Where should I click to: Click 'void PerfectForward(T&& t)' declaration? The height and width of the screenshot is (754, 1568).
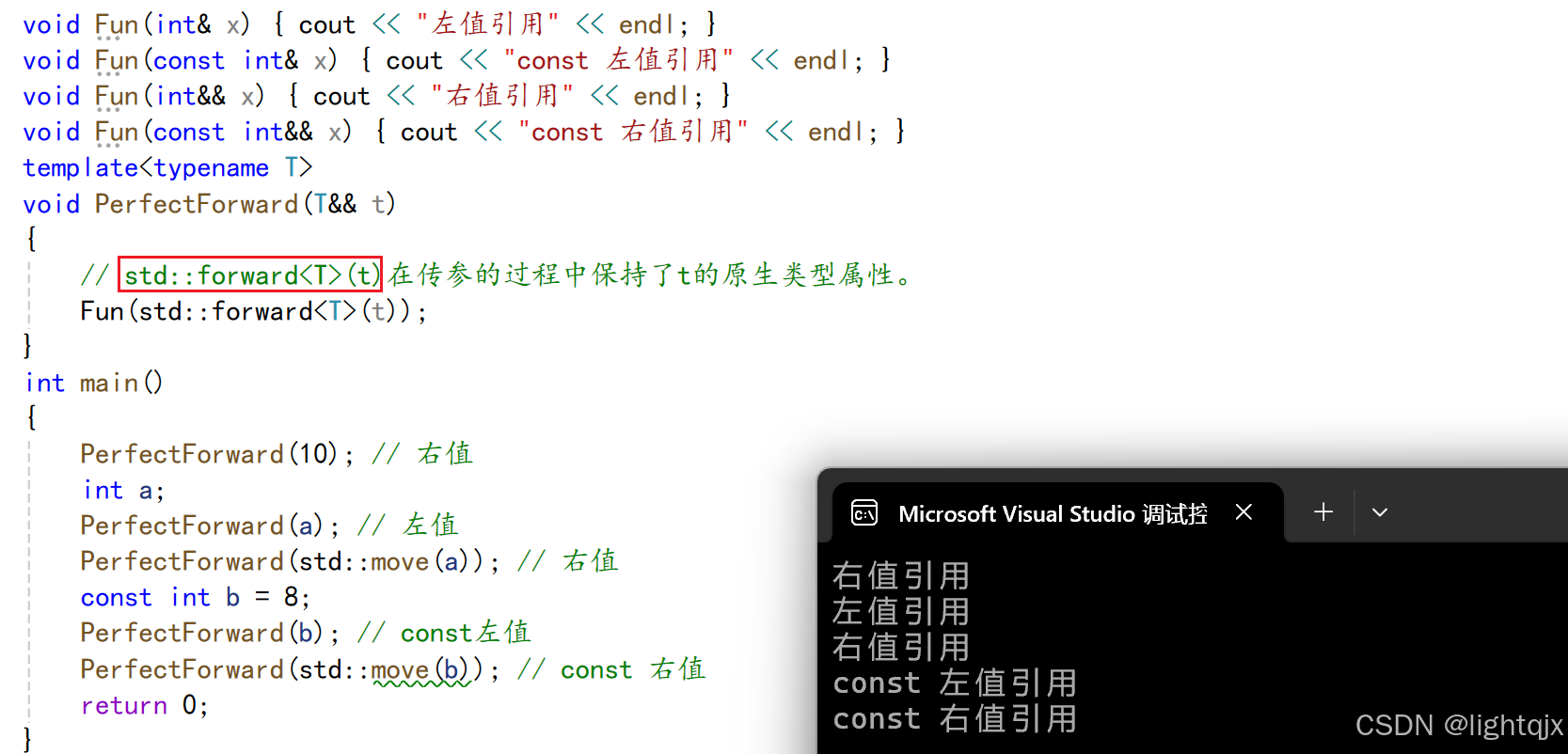[209, 204]
